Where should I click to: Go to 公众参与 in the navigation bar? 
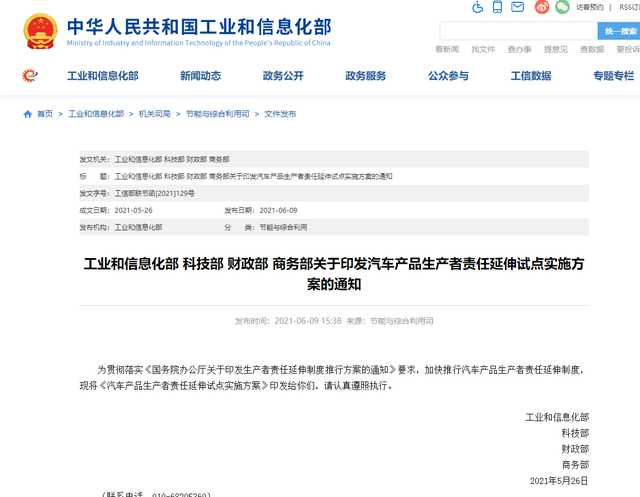(x=448, y=76)
